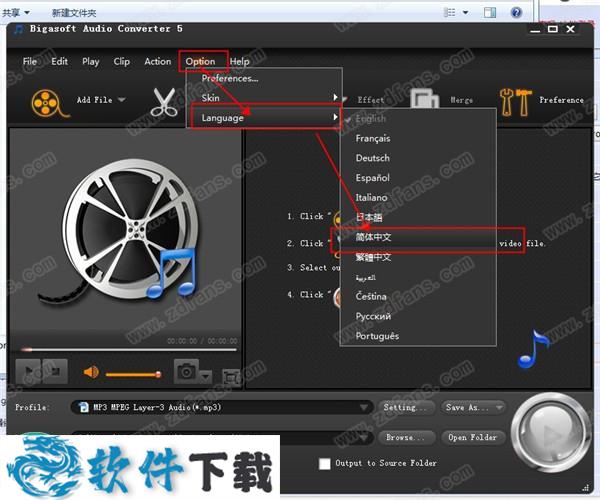Click the Browse... button

point(406,437)
